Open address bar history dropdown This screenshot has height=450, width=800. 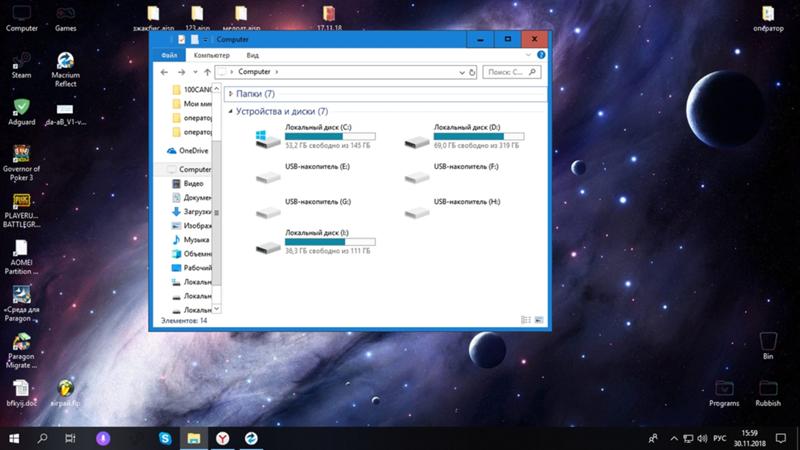click(x=462, y=72)
